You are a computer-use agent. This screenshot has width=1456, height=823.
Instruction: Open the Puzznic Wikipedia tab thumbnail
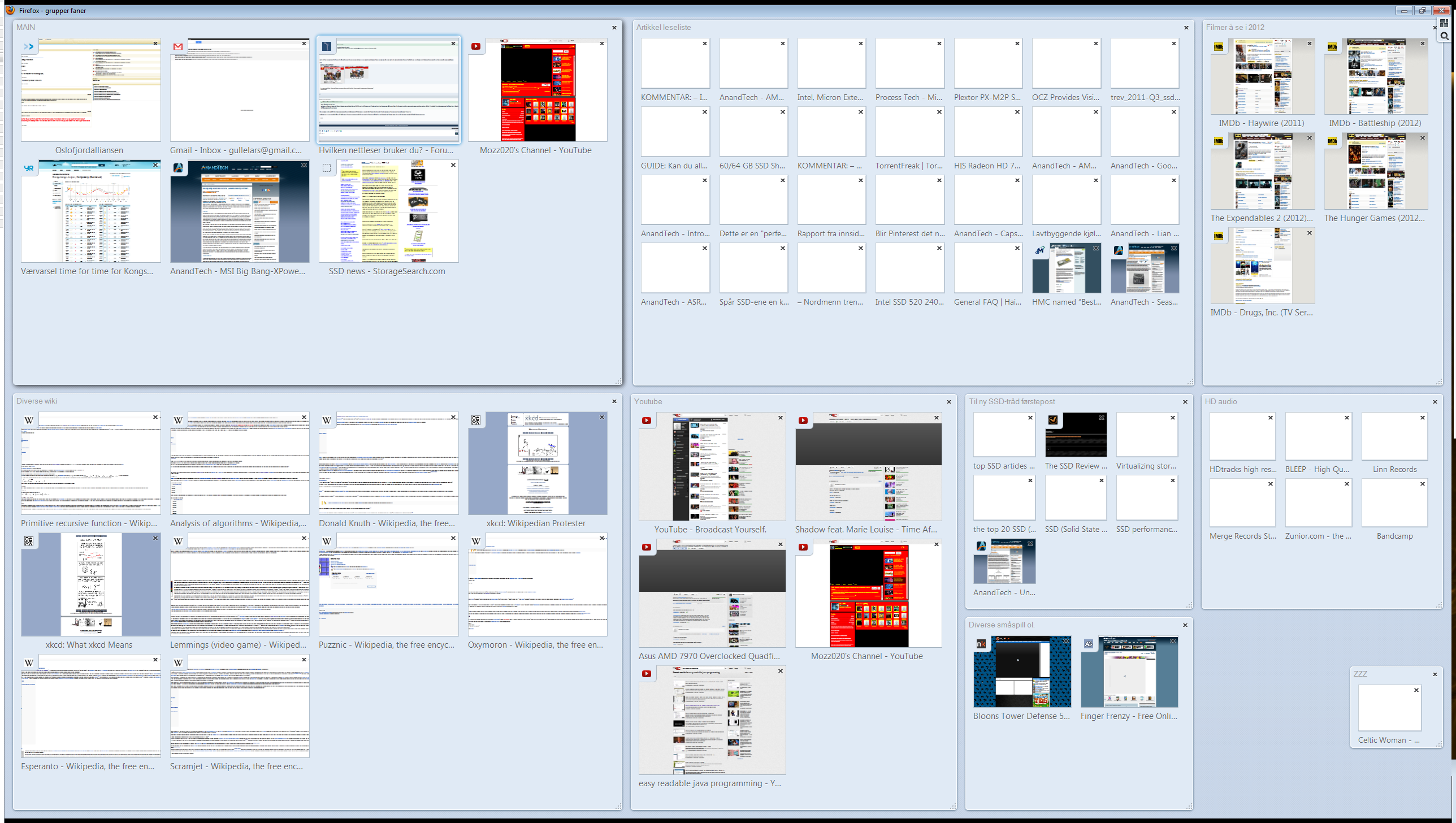(389, 584)
